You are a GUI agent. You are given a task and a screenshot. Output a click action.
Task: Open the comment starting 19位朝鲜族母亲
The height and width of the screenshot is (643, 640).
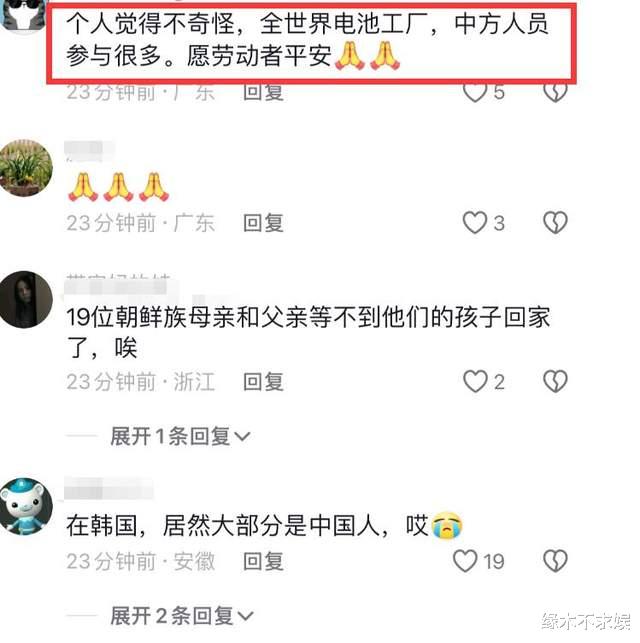(308, 332)
